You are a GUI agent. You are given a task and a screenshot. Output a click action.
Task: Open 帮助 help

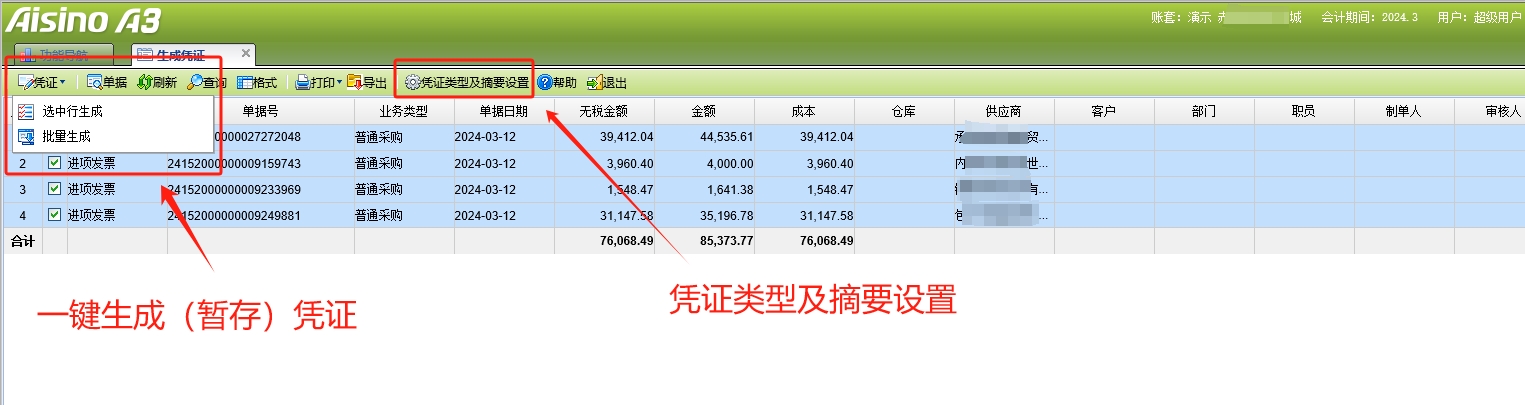557,82
